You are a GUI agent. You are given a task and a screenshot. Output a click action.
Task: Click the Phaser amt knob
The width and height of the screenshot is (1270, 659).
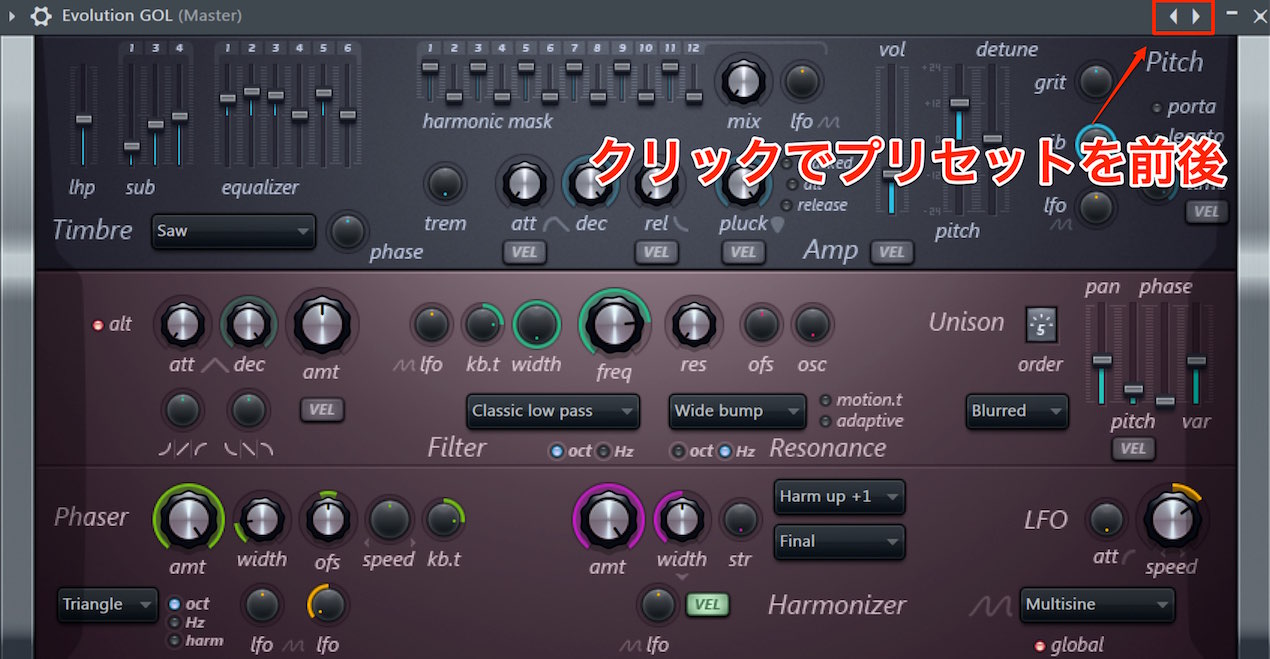coord(188,519)
